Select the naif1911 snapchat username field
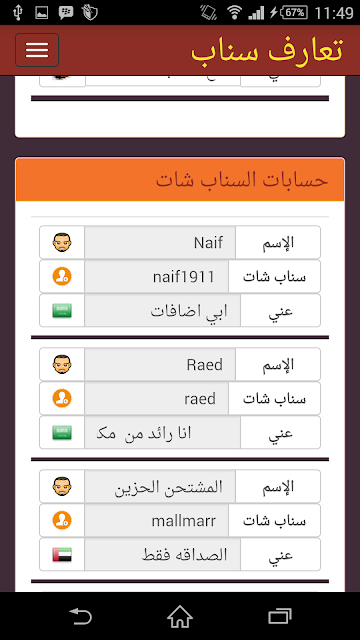The width and height of the screenshot is (360, 640). [x=156, y=277]
